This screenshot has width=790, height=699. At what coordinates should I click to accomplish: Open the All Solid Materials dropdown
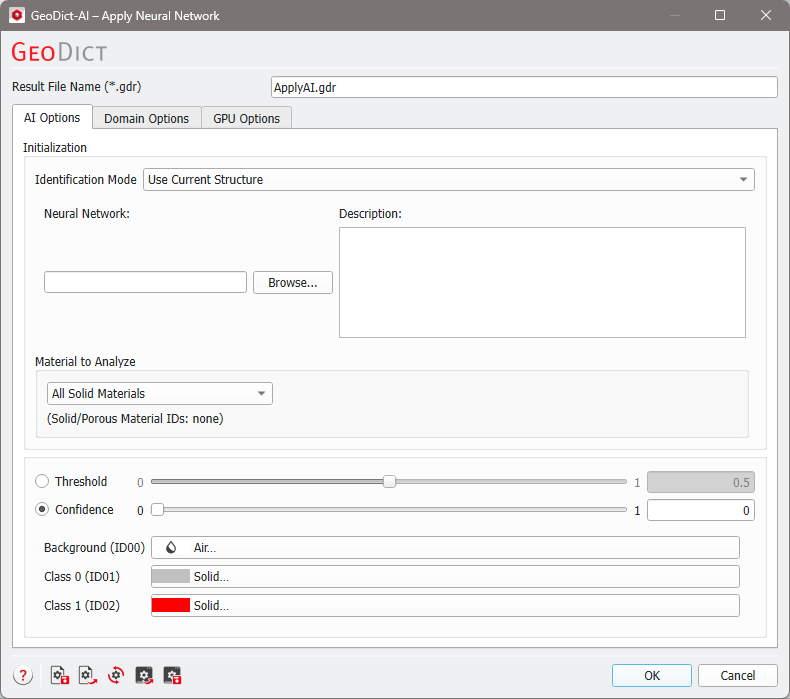point(160,393)
